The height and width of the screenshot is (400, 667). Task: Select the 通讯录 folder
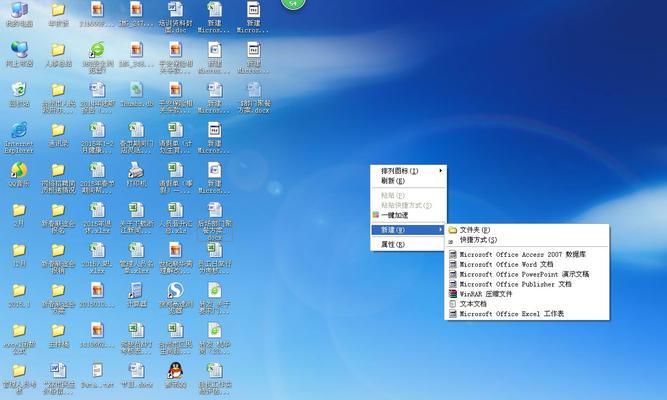(x=58, y=134)
